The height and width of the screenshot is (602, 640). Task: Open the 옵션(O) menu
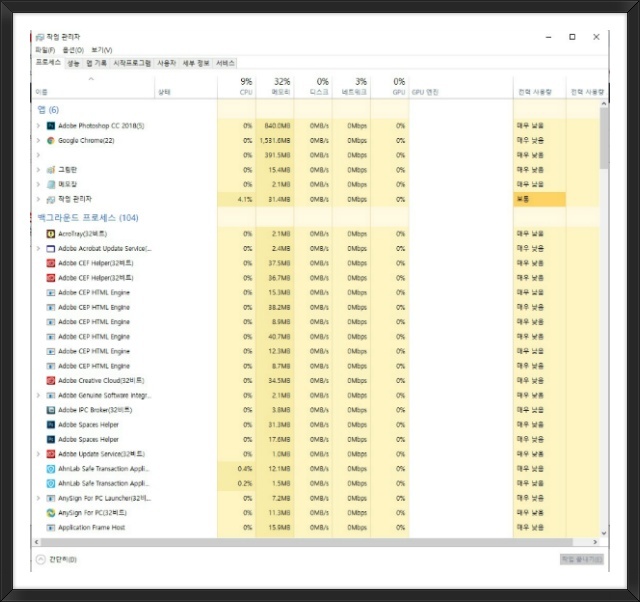73,50
